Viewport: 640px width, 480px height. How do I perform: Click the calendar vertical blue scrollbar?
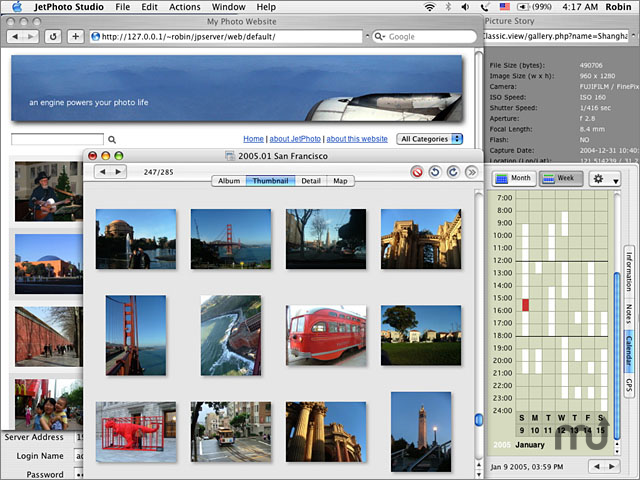(617, 355)
